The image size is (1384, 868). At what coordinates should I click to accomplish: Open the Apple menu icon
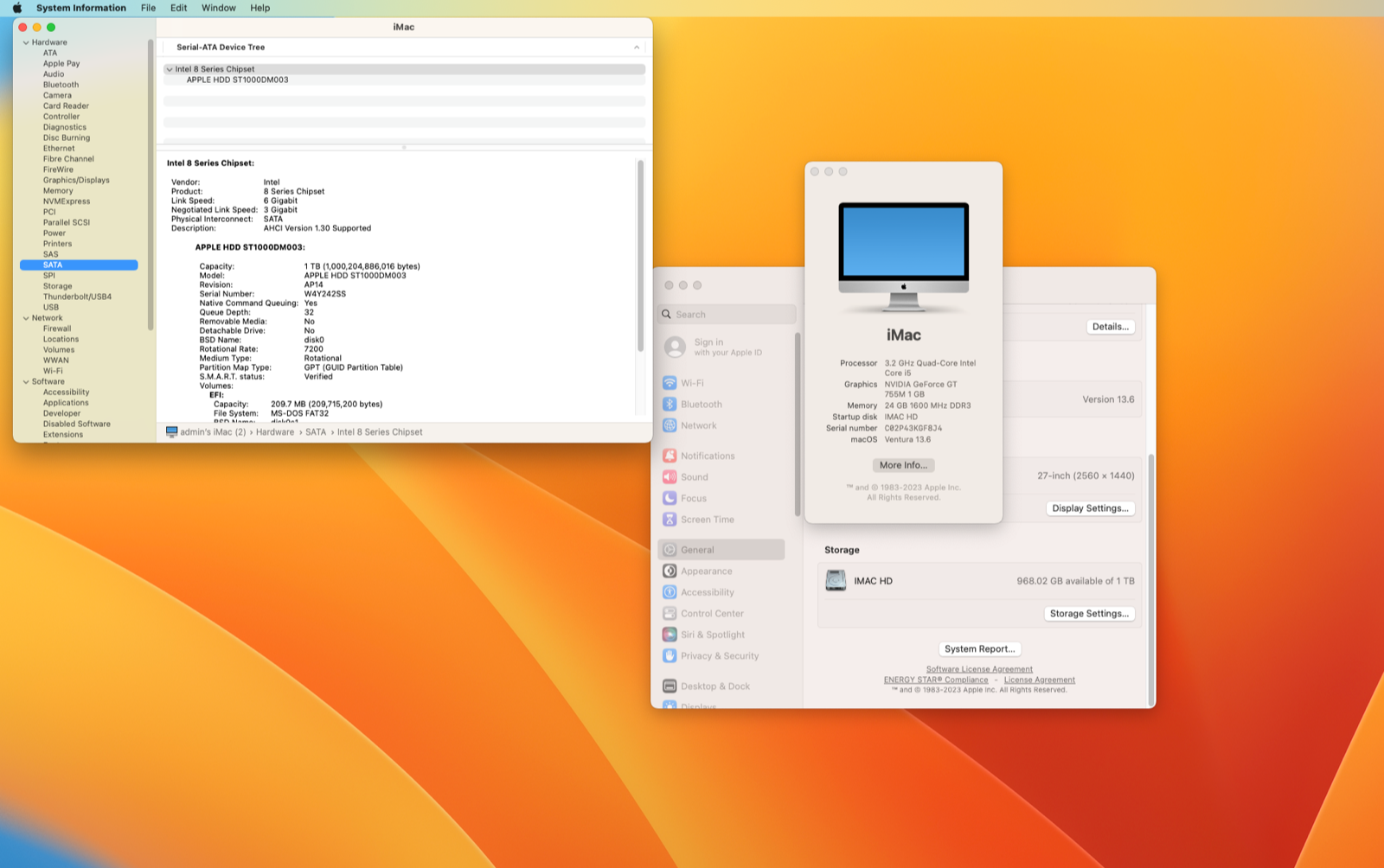(x=16, y=8)
